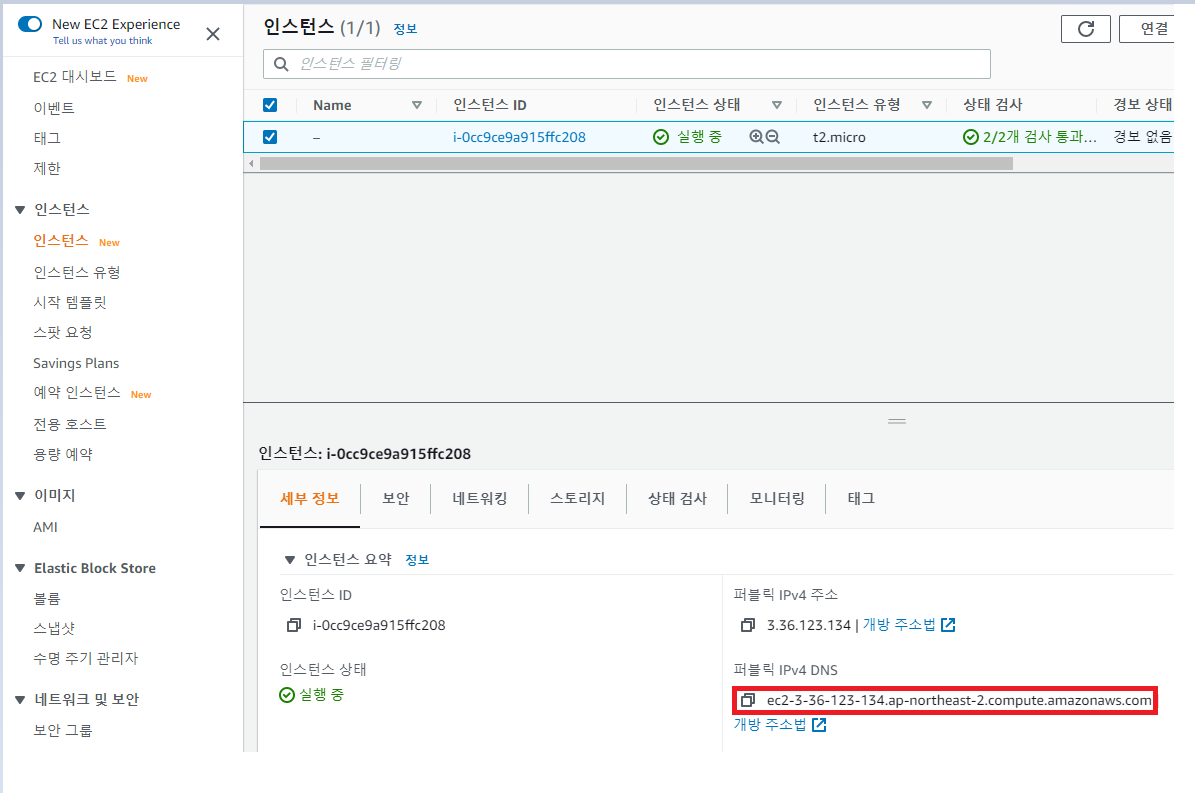
Task: Copy public IPv4 DNS name icon
Action: [748, 700]
